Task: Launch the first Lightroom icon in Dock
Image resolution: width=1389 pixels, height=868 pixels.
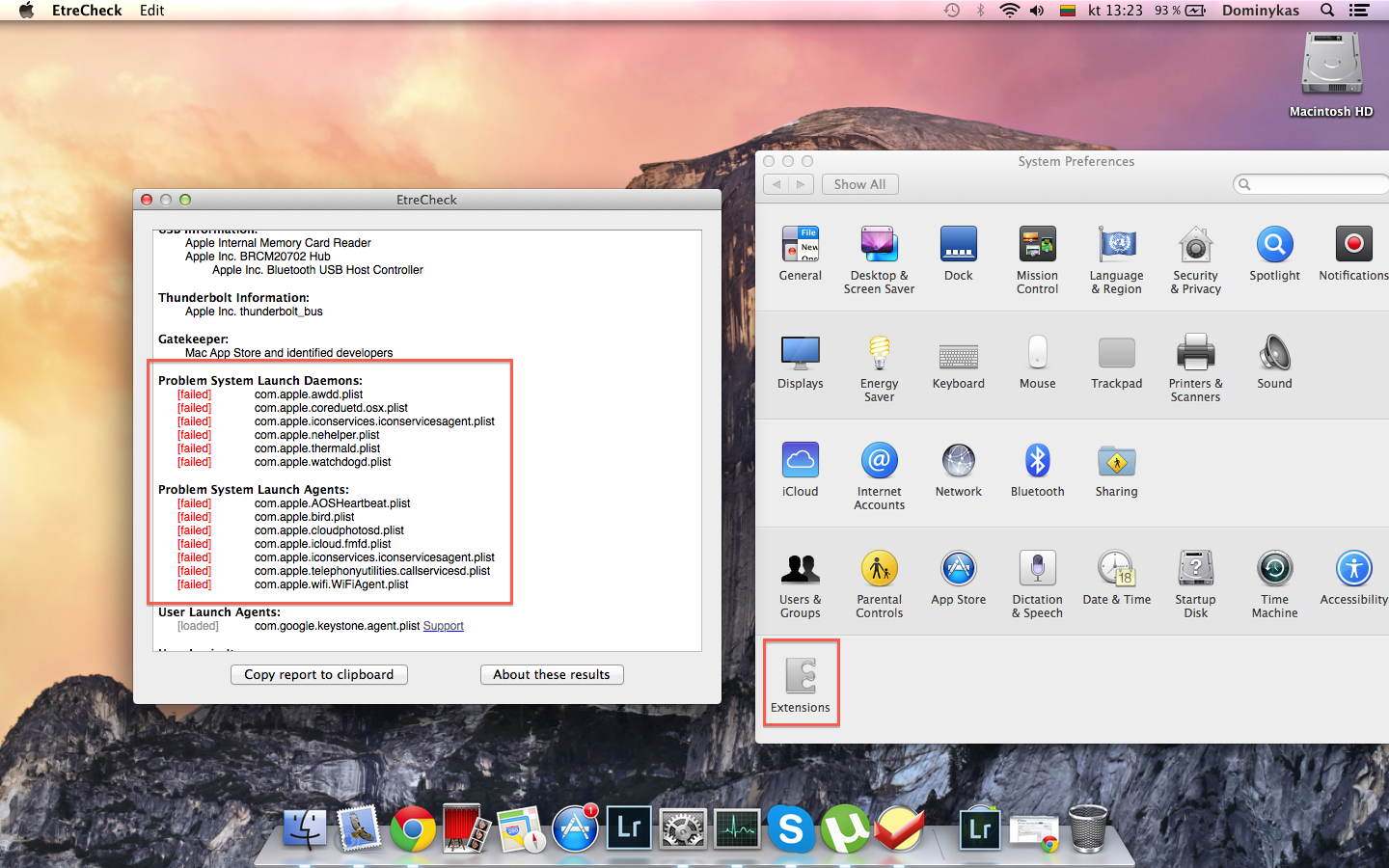Action: click(x=629, y=828)
